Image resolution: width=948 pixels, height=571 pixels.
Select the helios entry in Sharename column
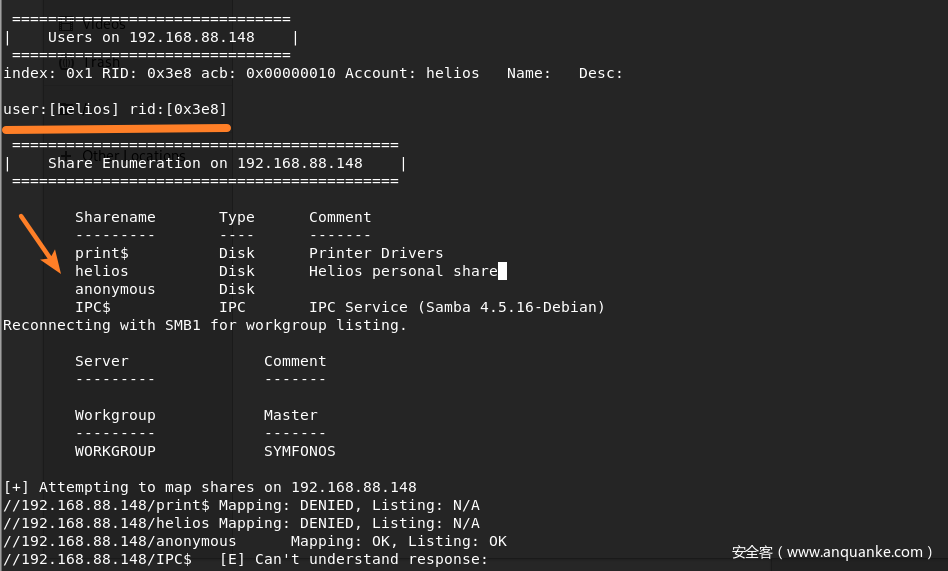(102, 271)
